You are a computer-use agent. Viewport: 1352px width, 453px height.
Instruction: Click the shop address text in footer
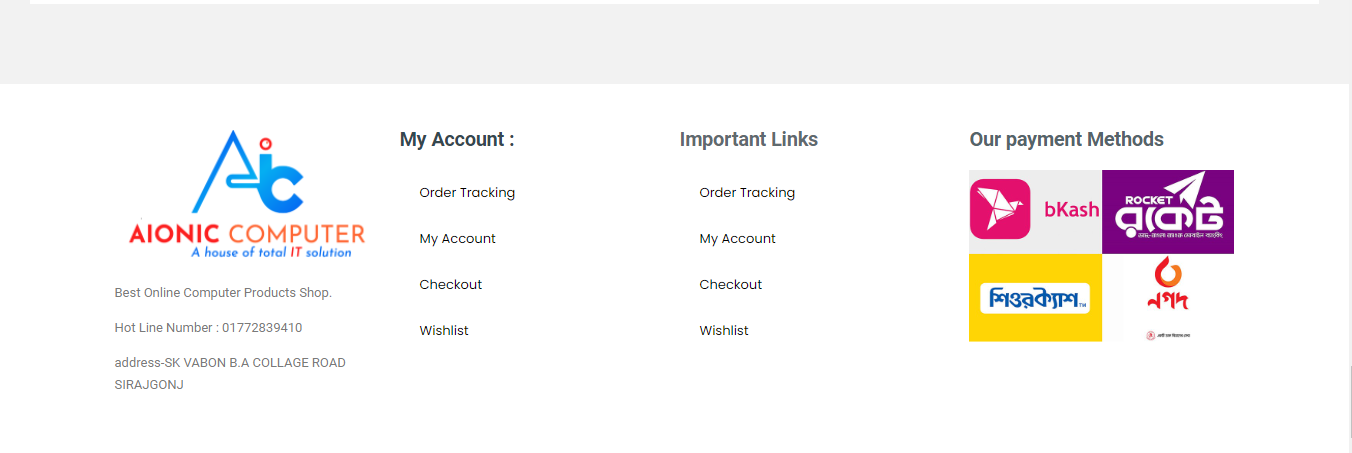230,373
